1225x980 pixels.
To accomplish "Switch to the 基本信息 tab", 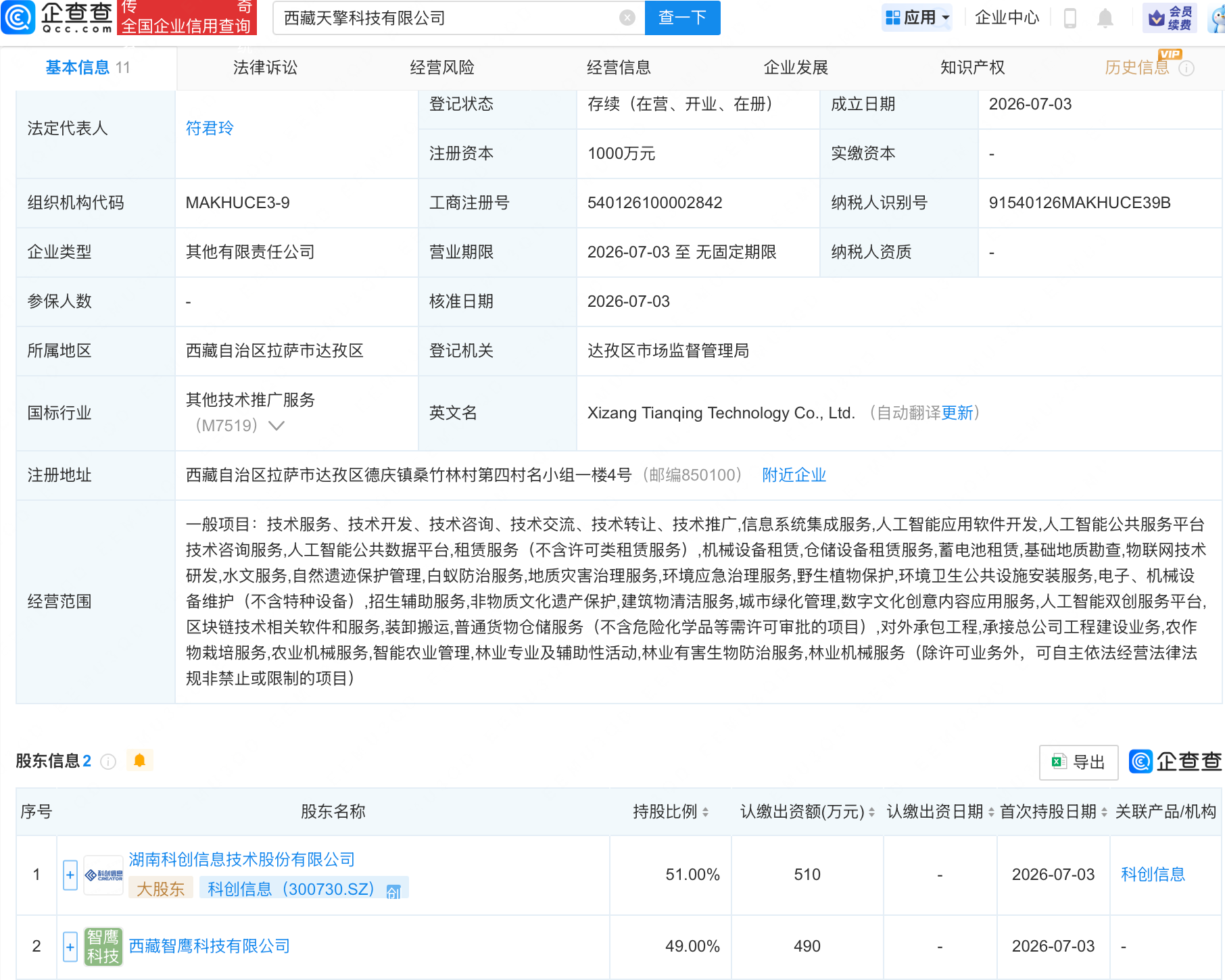I will [88, 68].
